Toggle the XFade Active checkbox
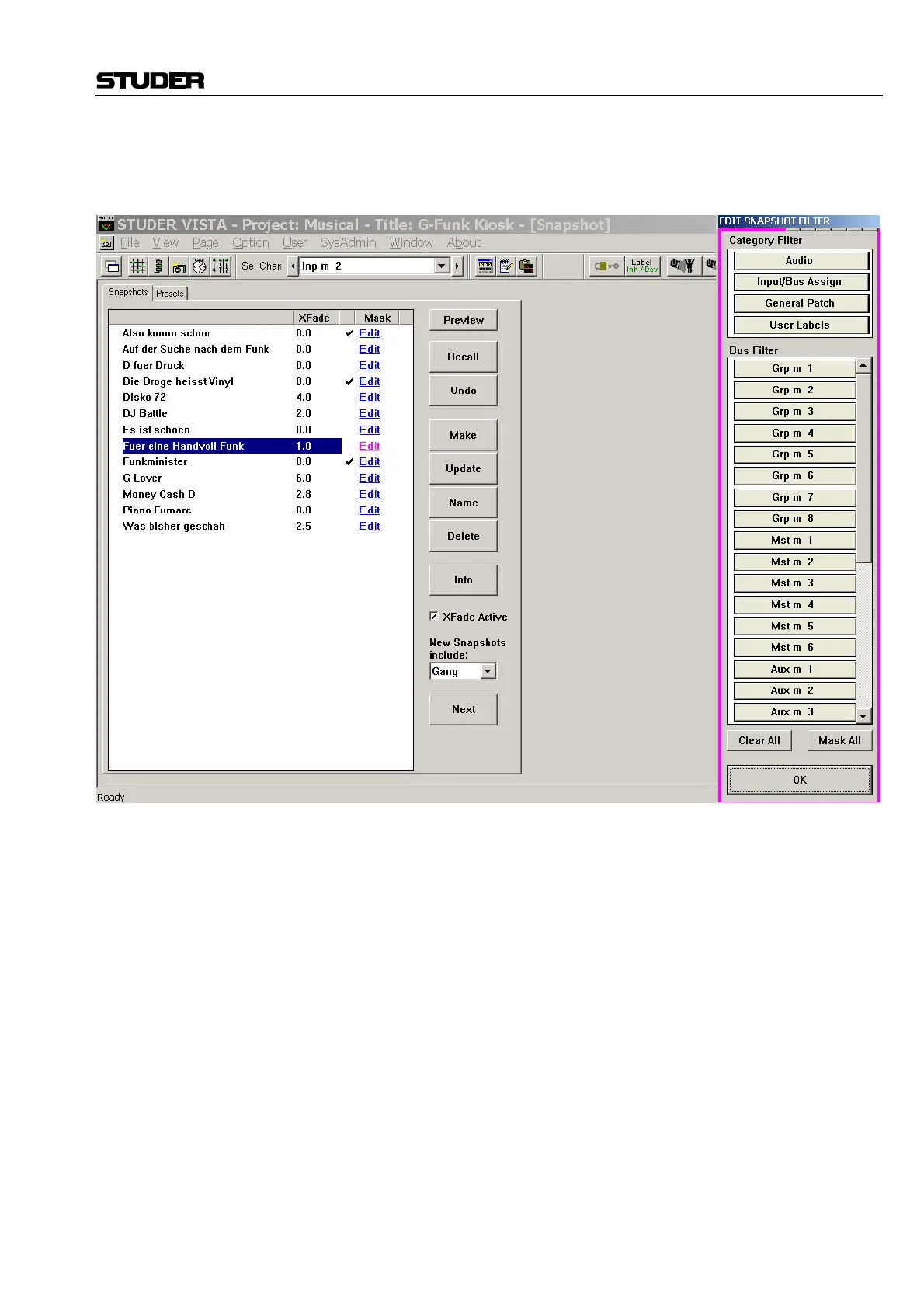The height and width of the screenshot is (1308, 924). pyautogui.click(x=434, y=616)
